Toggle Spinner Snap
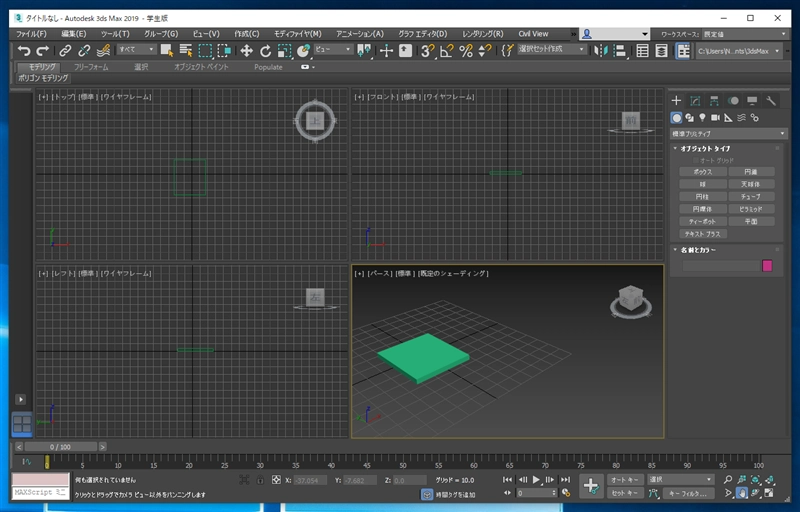Viewport: 800px width, 512px height. click(x=485, y=50)
